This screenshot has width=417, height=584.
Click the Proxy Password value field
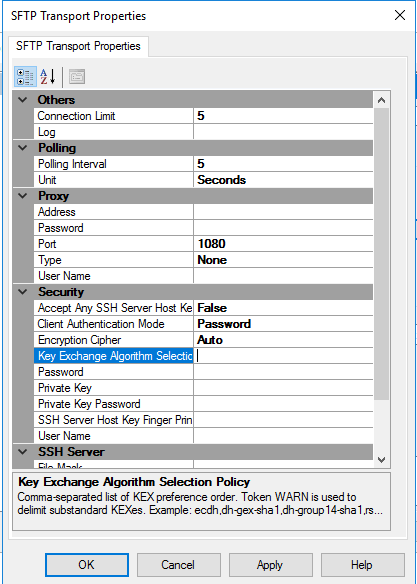coord(283,228)
